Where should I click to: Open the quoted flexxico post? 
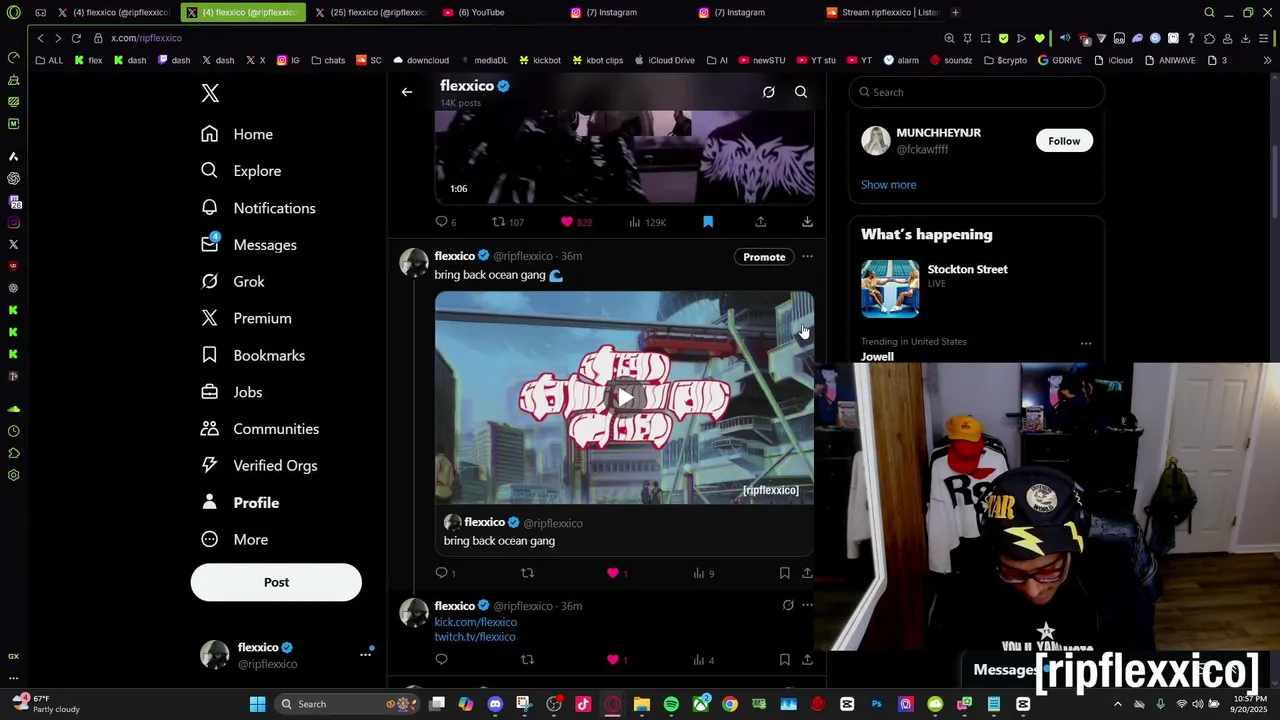click(x=624, y=532)
